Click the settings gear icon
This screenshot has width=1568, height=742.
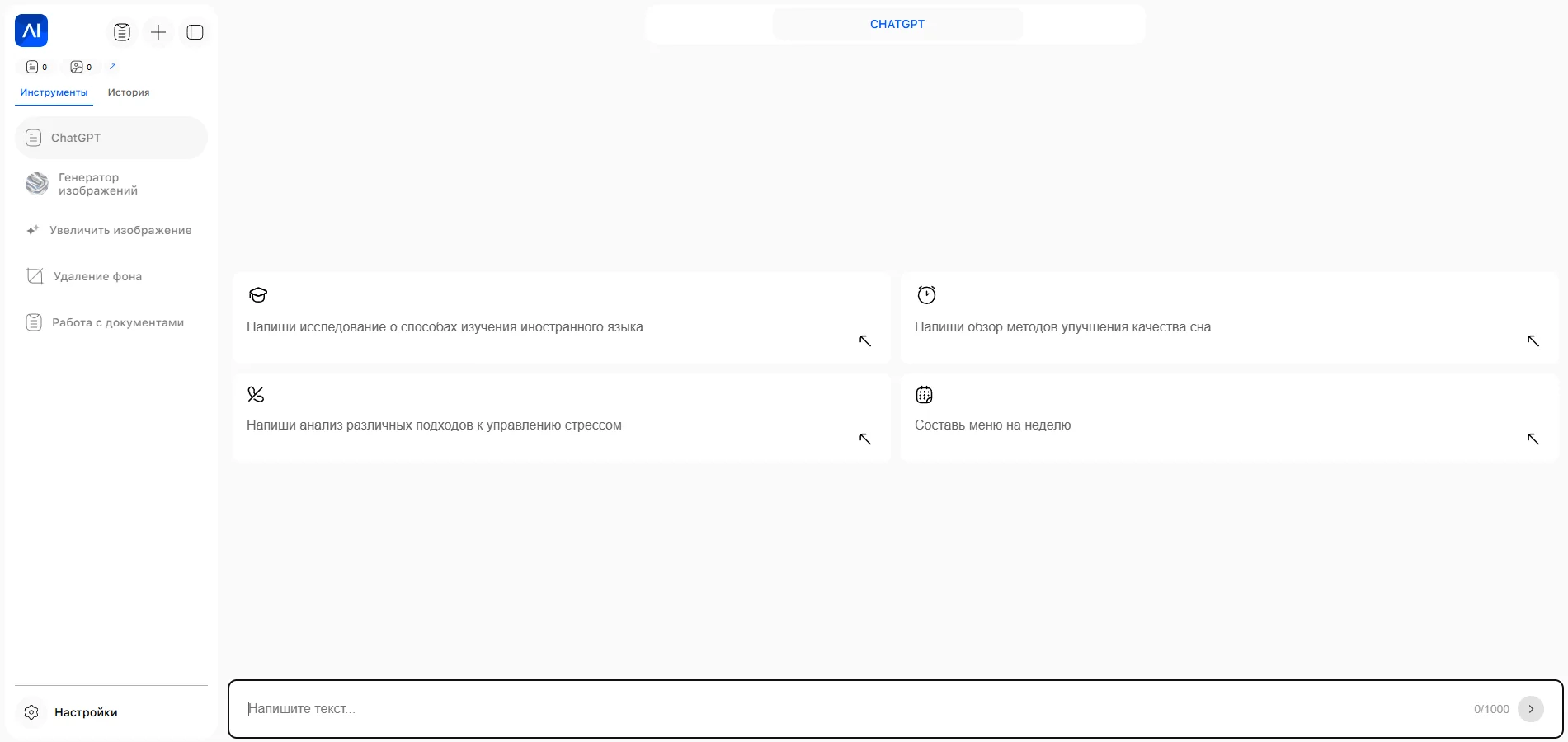[31, 712]
